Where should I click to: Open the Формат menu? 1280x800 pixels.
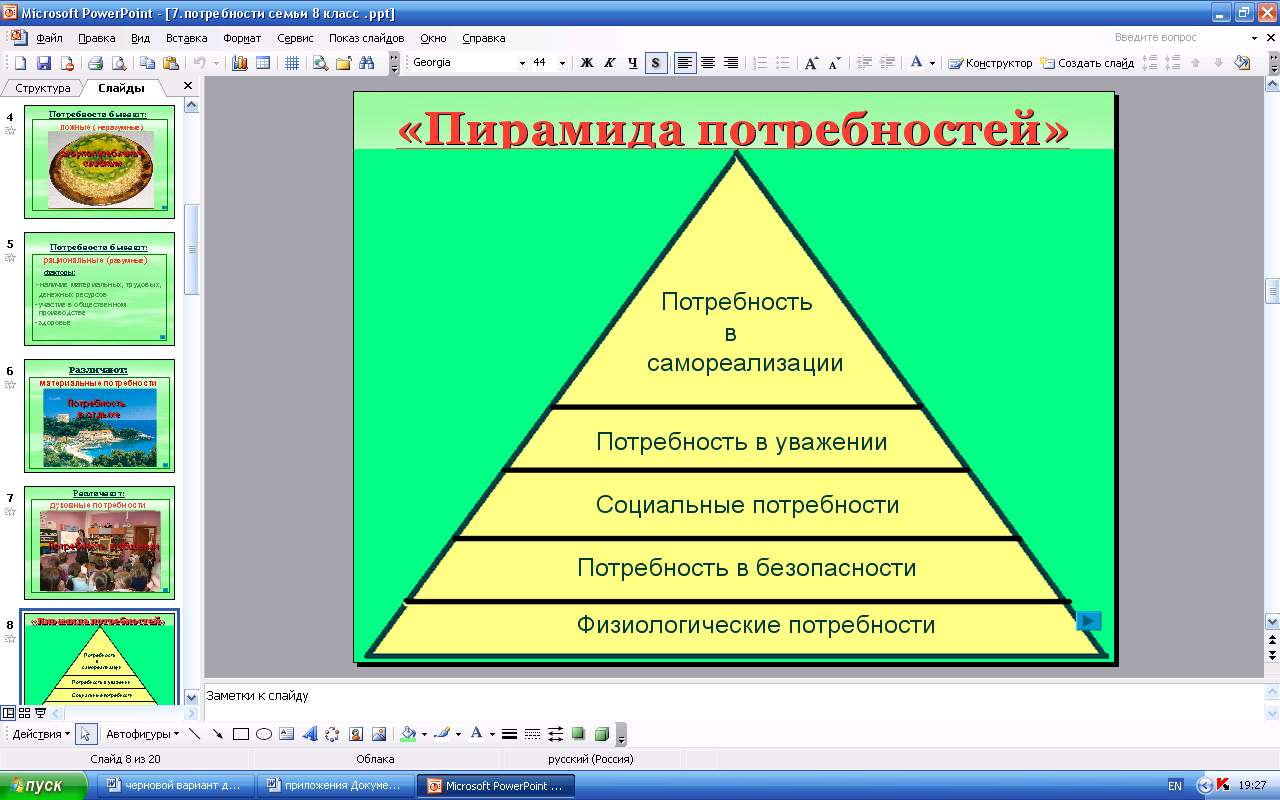tap(242, 38)
